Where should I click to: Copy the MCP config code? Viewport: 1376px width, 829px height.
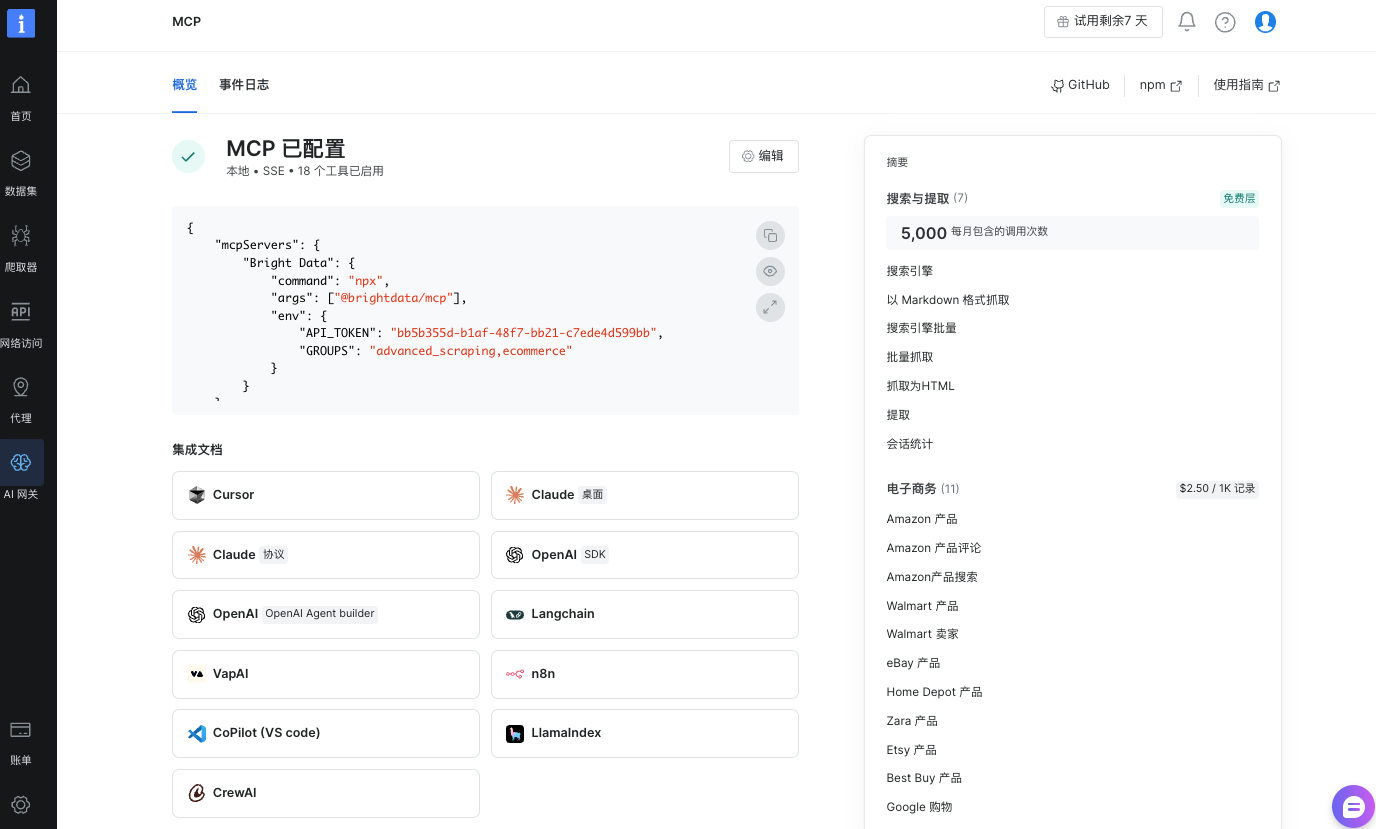pyautogui.click(x=770, y=236)
